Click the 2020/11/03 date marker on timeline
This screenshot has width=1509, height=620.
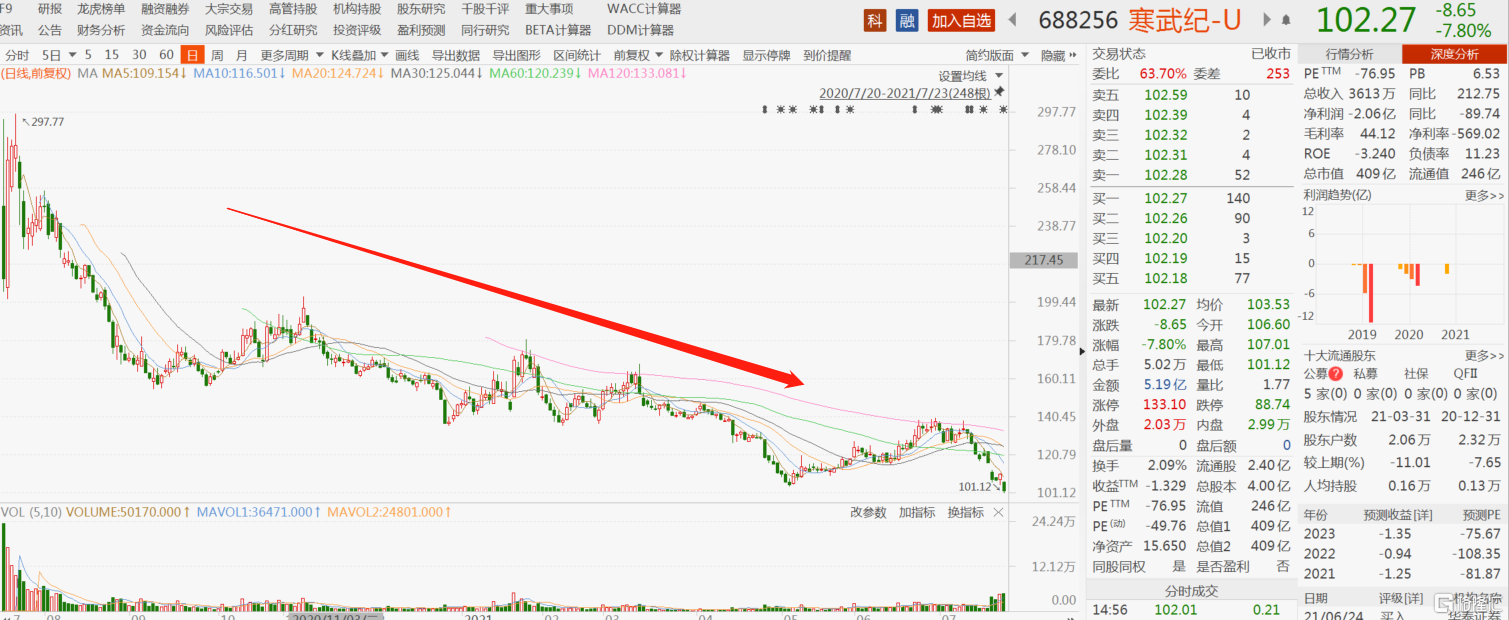coord(334,617)
